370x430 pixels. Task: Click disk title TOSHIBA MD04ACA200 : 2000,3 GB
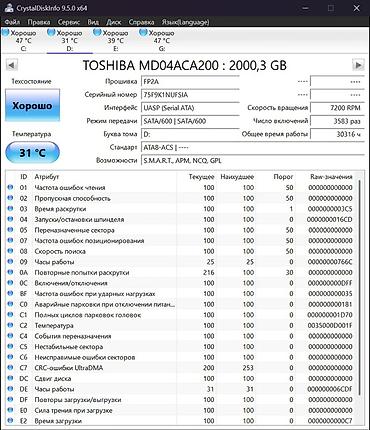[x=184, y=65]
